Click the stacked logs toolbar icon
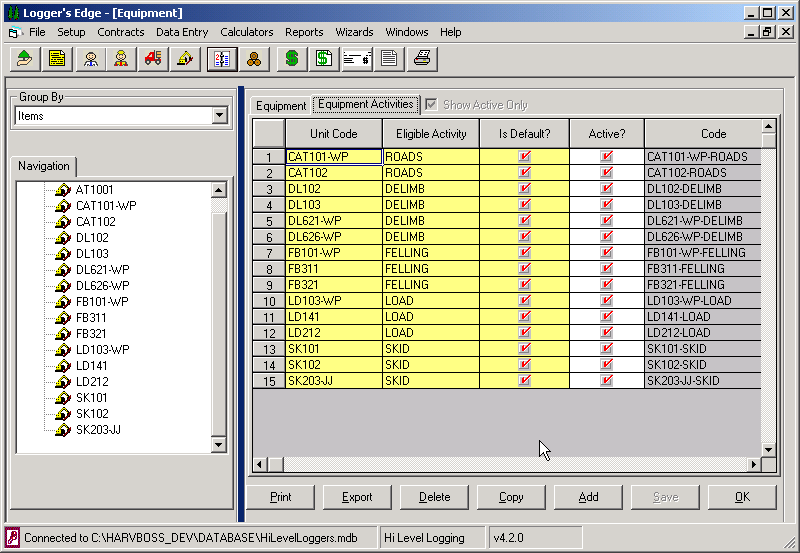Screen dimensions: 800x553 [x=254, y=59]
